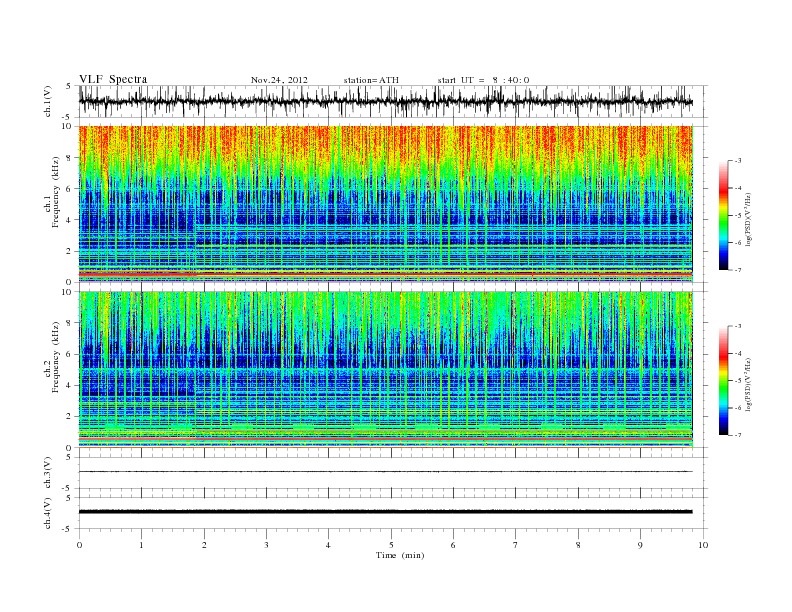
Task: Click inside the ch.2 spectrogram panel
Action: pos(385,370)
